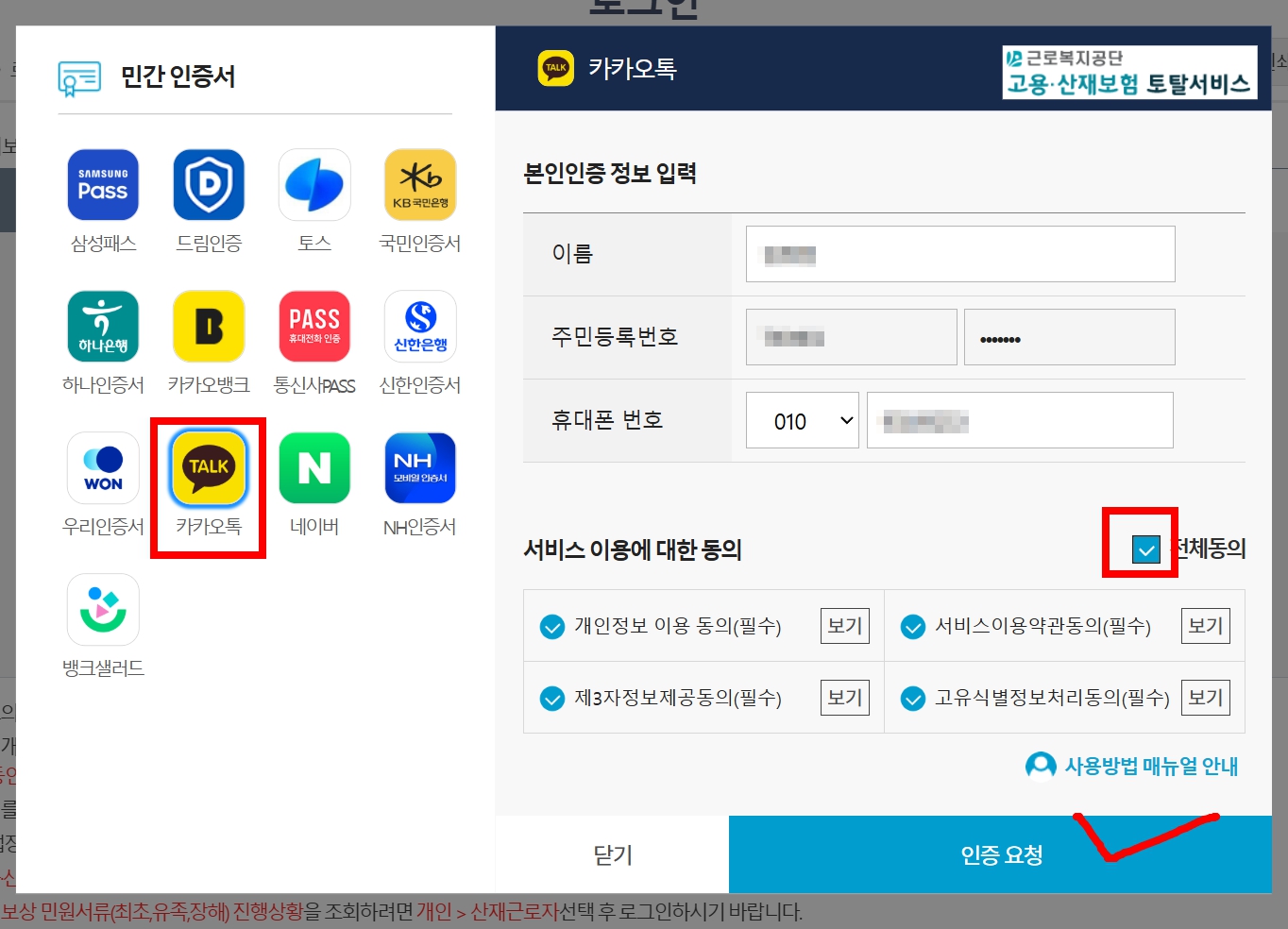Pick the KB 국민인증서 icon

pyautogui.click(x=420, y=185)
